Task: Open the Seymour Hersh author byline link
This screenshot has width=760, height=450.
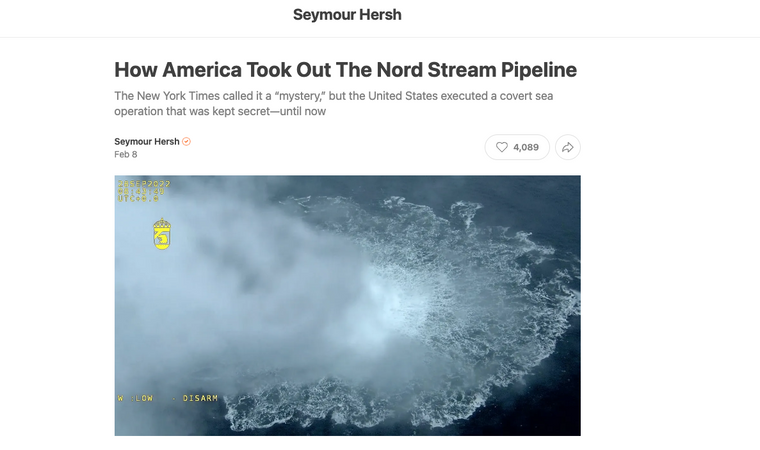Action: (147, 142)
